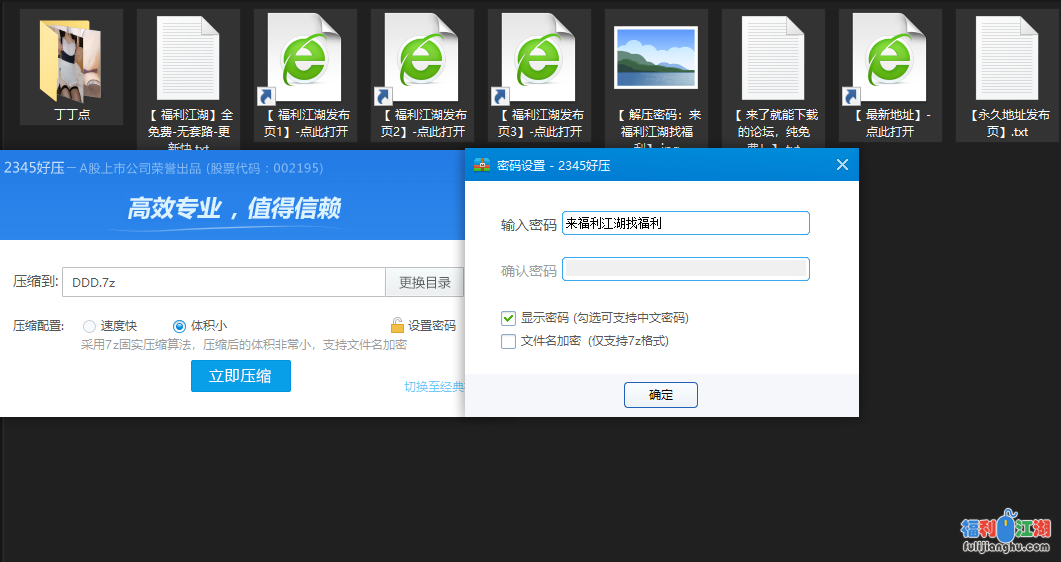The image size is (1061, 562).
Task: Confirm password with 确定 button
Action: coord(660,395)
